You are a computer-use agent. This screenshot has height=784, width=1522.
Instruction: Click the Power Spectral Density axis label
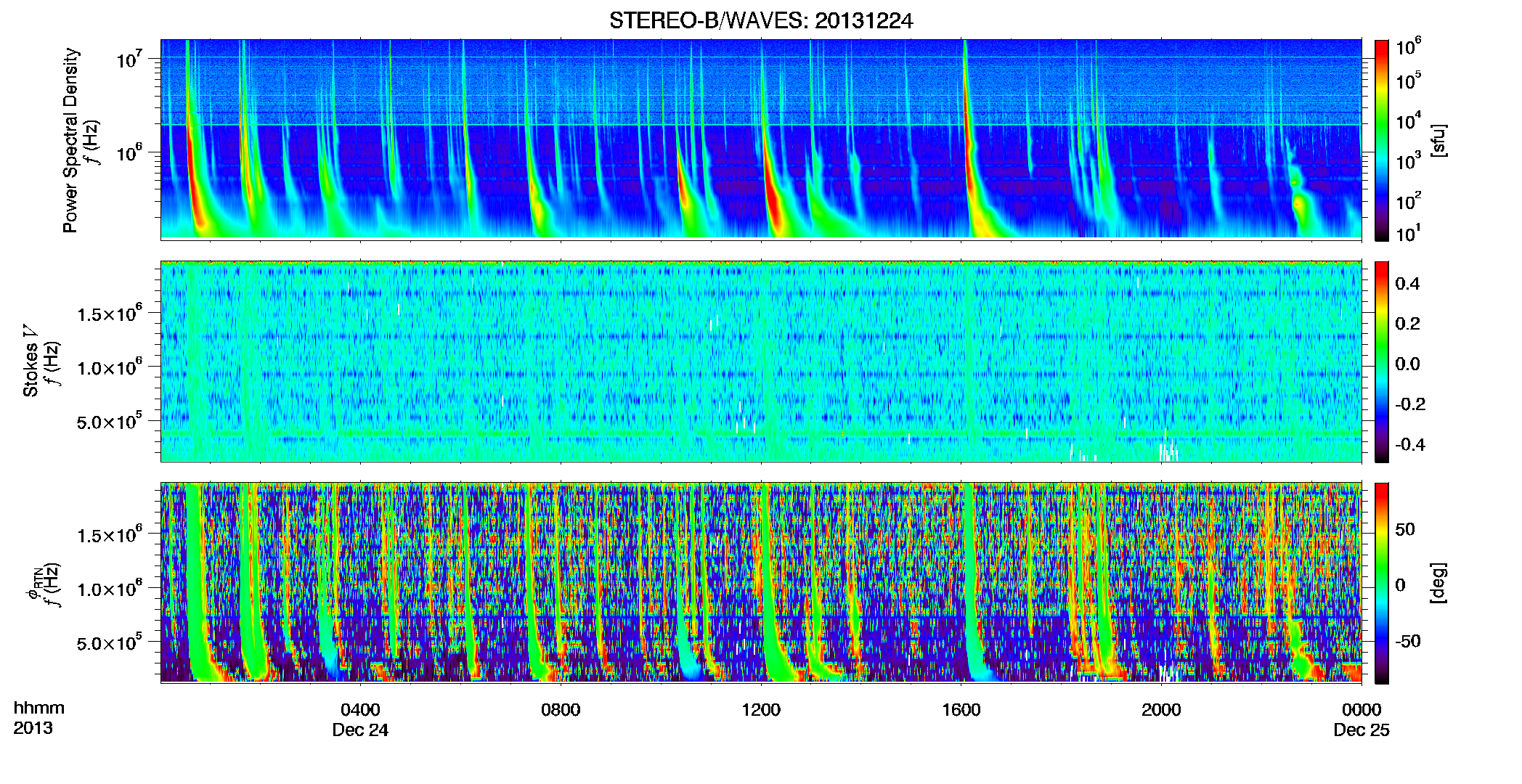click(70, 140)
